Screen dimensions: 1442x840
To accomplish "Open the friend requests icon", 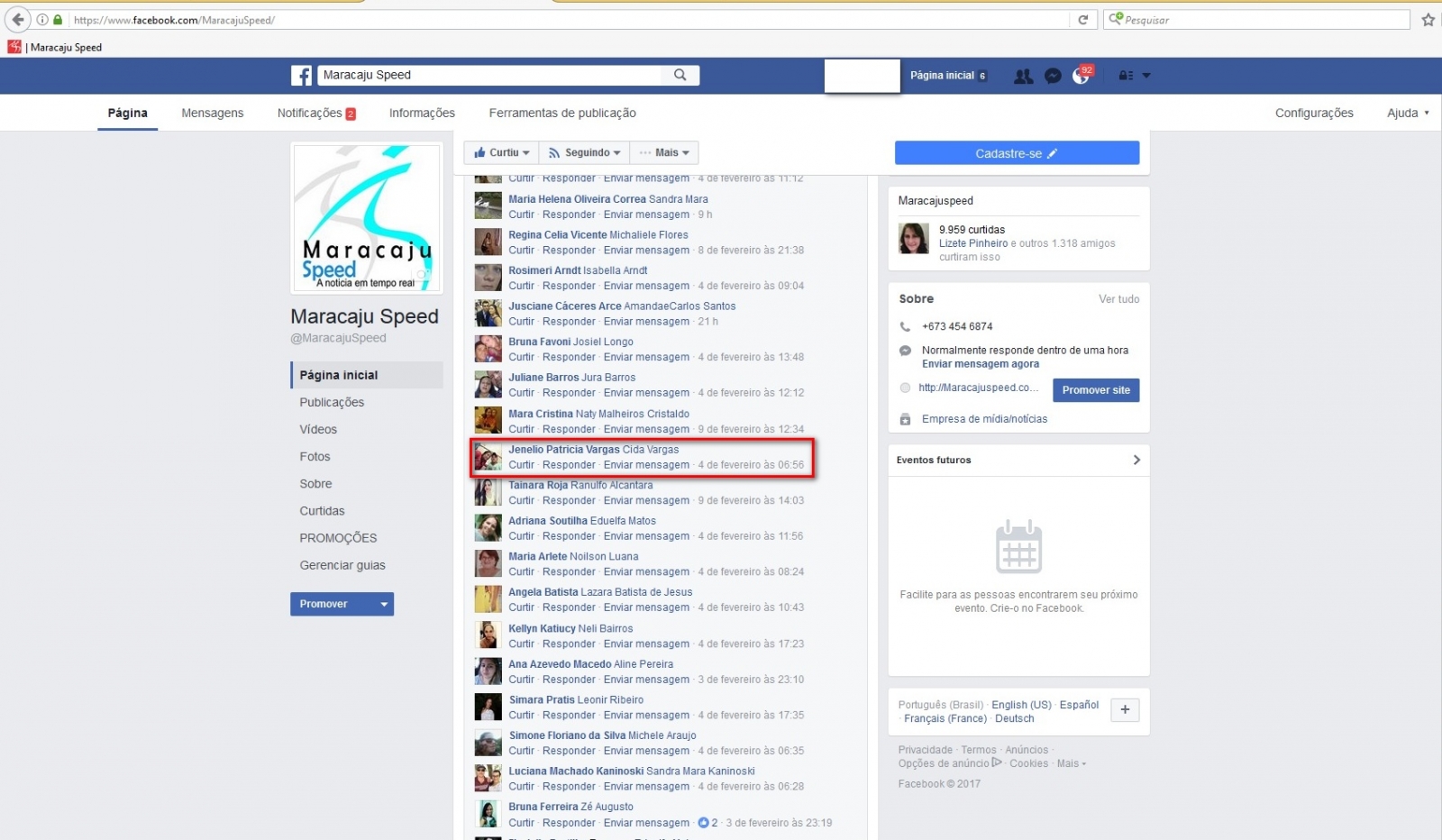I will pyautogui.click(x=1023, y=77).
